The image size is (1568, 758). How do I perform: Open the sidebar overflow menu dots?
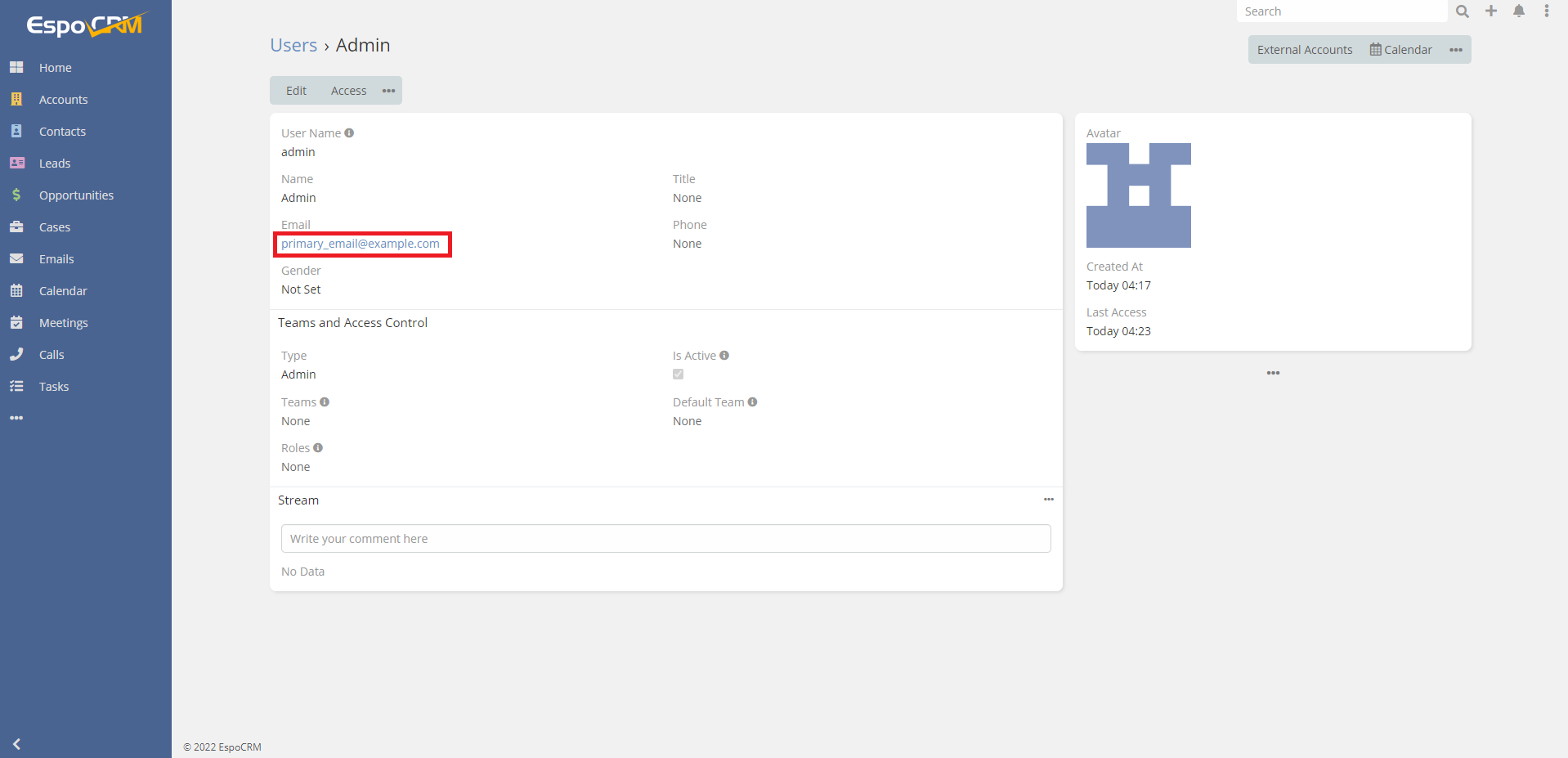click(17, 418)
